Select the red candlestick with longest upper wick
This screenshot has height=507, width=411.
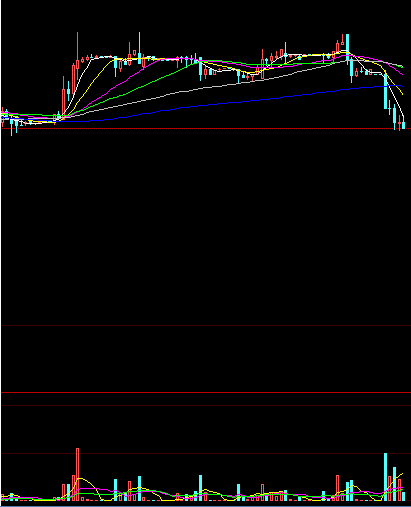[x=77, y=55]
